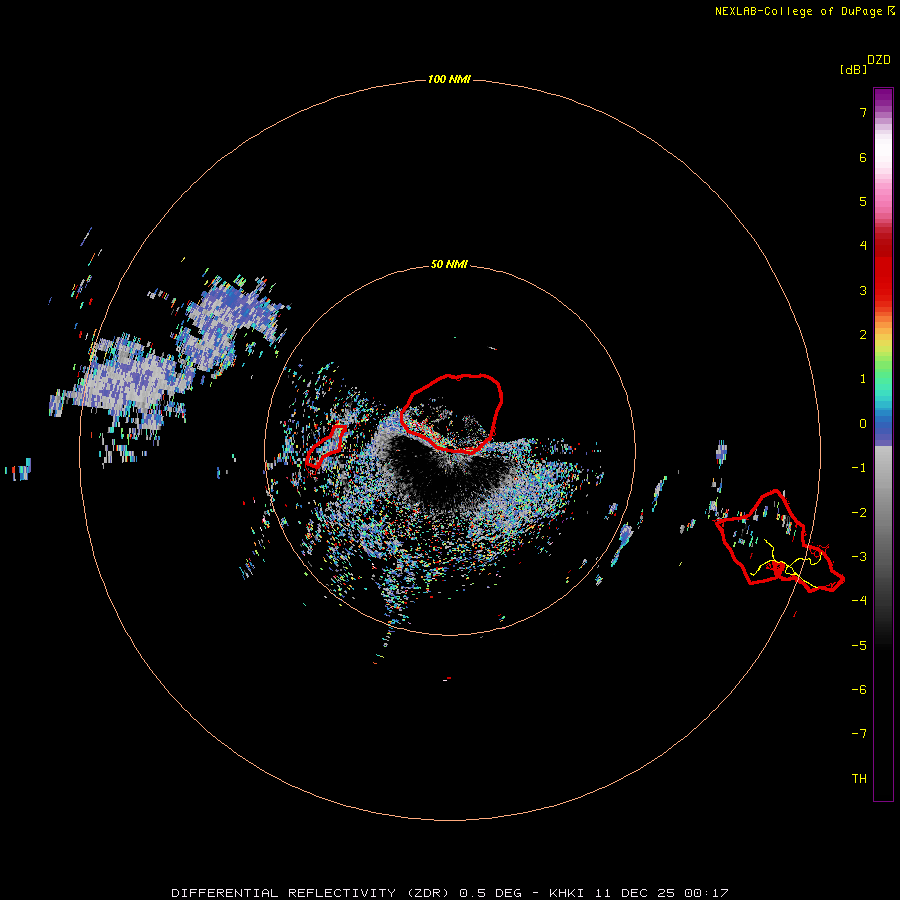Click the NEXLAB-College of DuPage watermark text

pyautogui.click(x=804, y=11)
